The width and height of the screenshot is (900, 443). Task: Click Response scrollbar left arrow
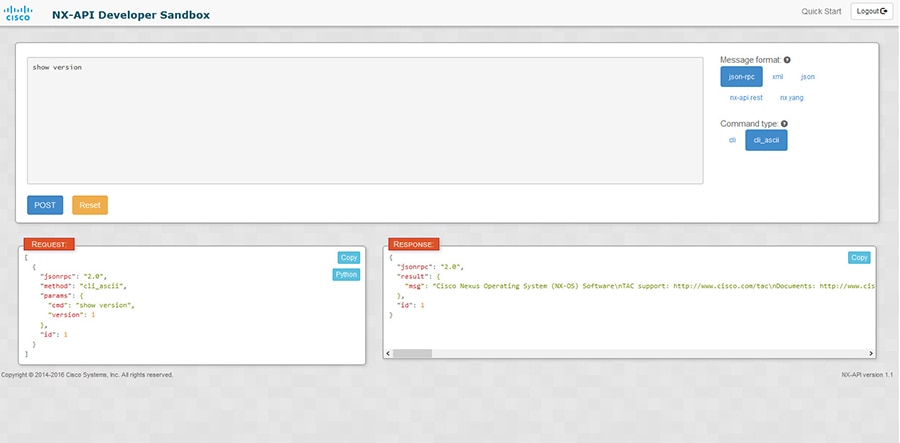387,353
